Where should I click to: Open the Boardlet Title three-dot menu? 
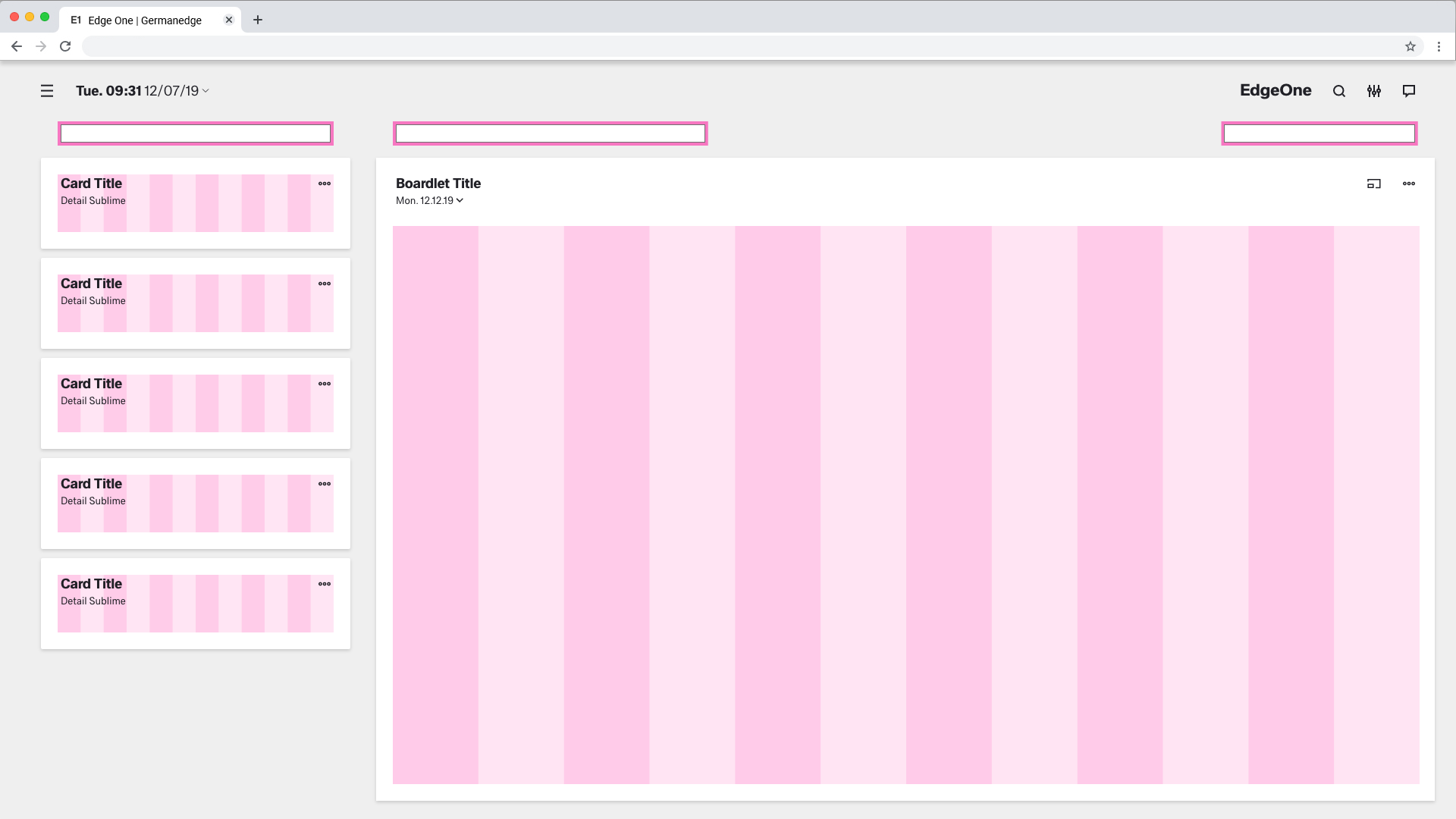click(x=1409, y=184)
